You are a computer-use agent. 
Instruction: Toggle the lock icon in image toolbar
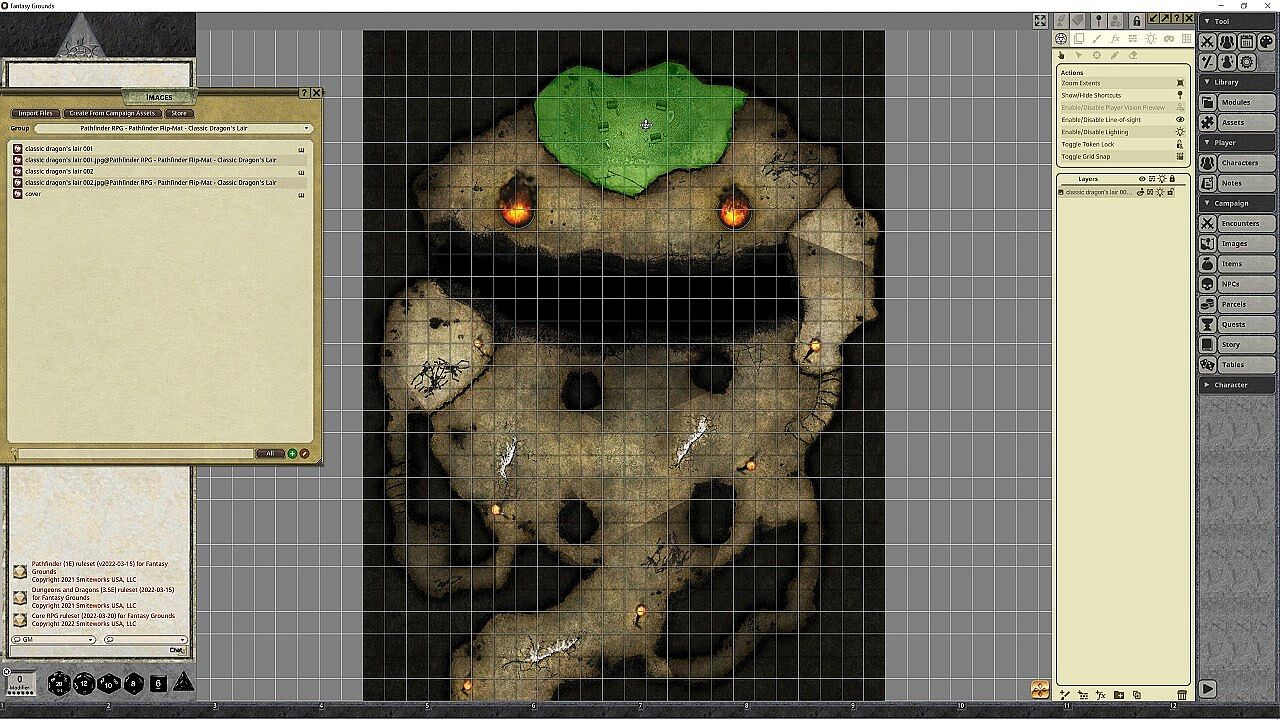(1137, 20)
